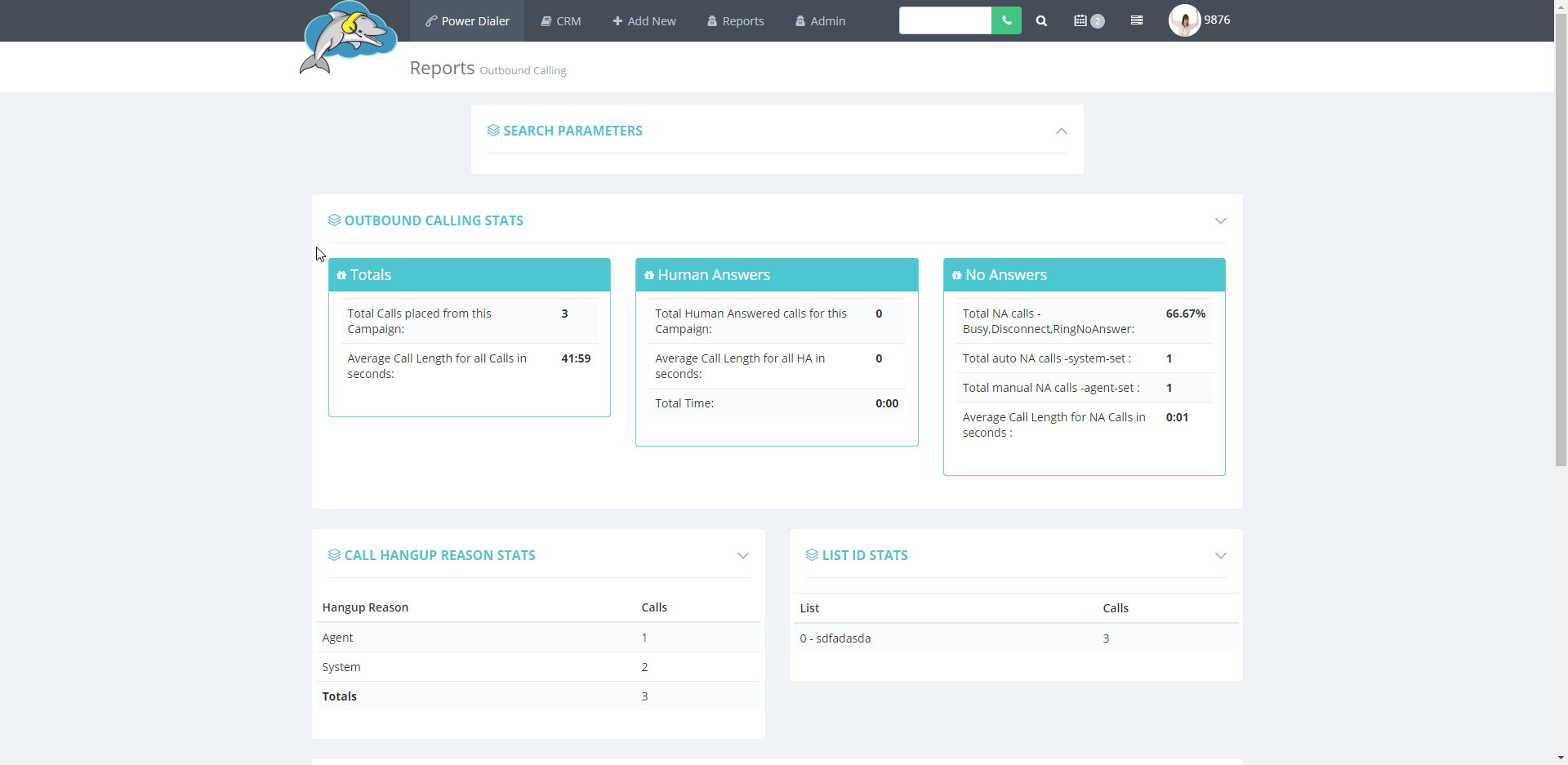
Task: Click the gift icon in Totals header
Action: click(341, 275)
